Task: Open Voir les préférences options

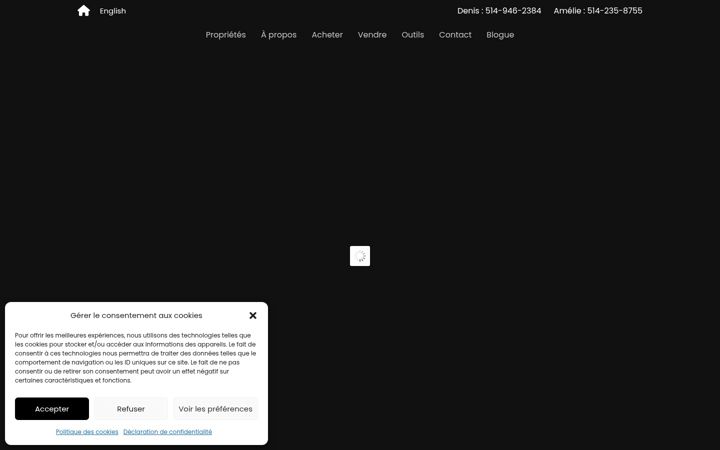Action: click(x=215, y=409)
